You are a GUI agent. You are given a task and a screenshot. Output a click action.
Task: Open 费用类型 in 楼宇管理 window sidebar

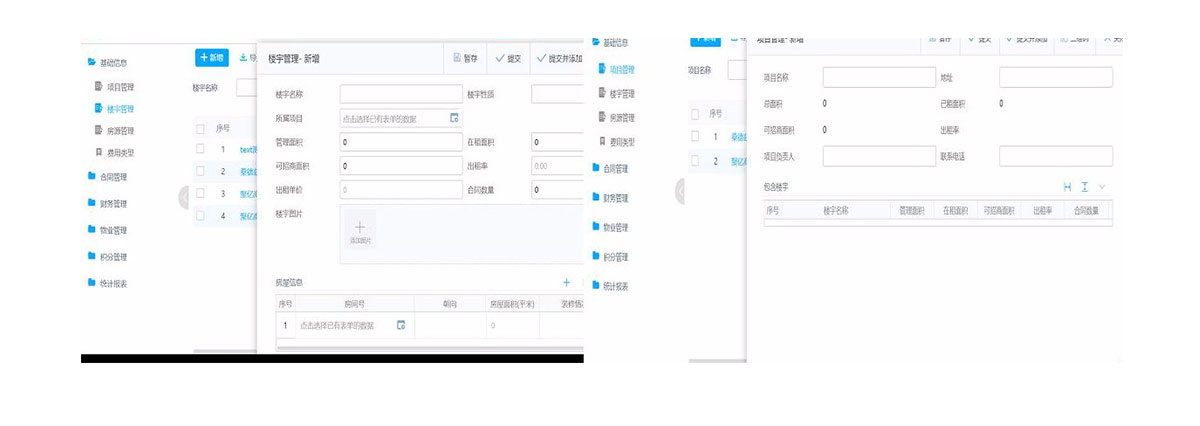[114, 152]
